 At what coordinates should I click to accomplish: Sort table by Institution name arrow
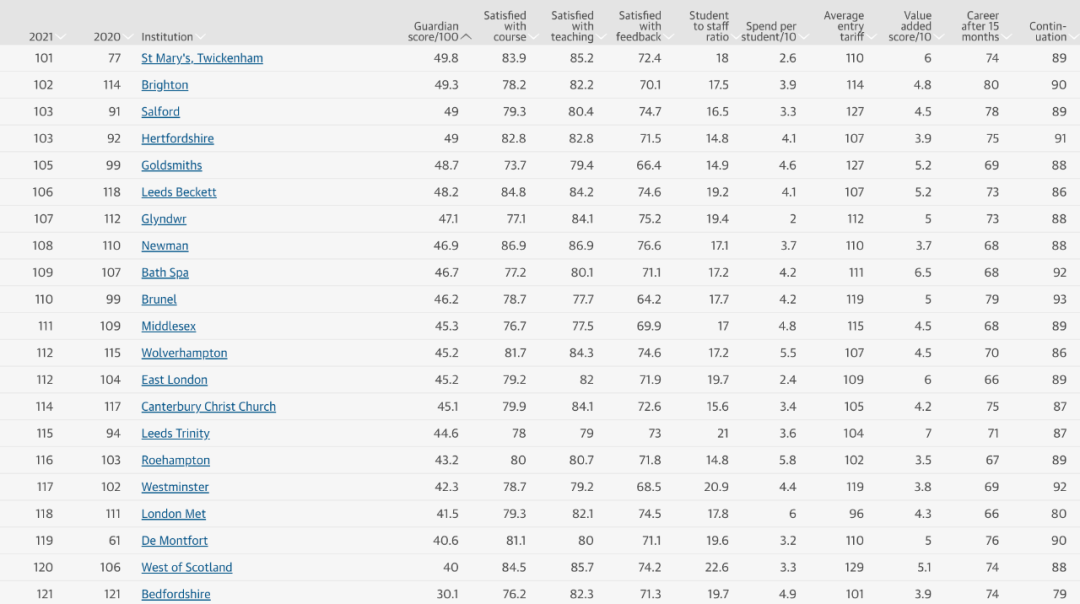point(200,37)
